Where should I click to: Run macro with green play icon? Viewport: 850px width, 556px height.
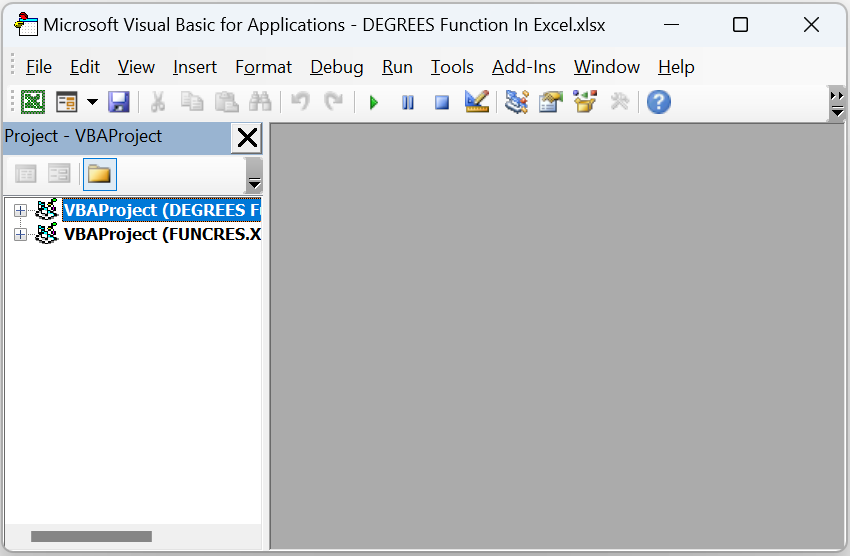point(374,102)
